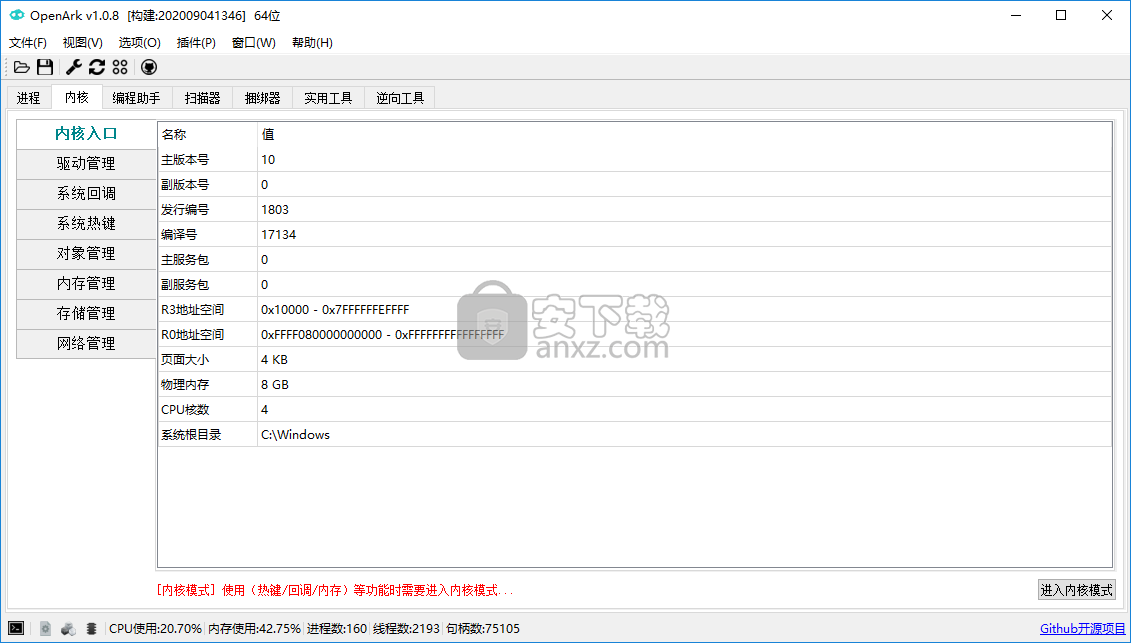Click the refresh arrows toolbar icon

click(x=97, y=67)
